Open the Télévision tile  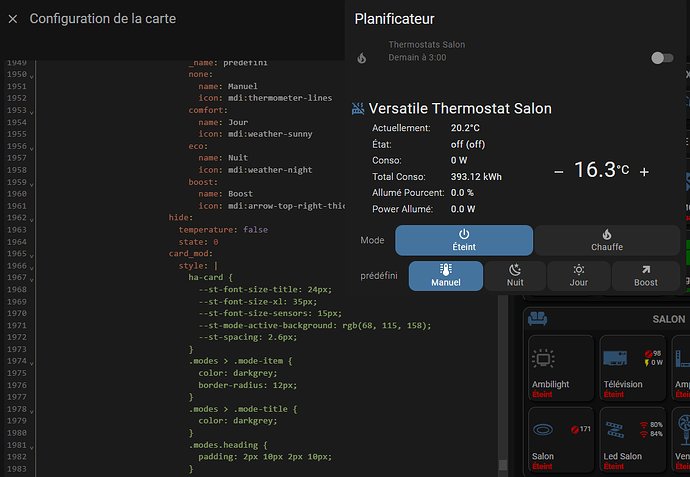pos(632,368)
